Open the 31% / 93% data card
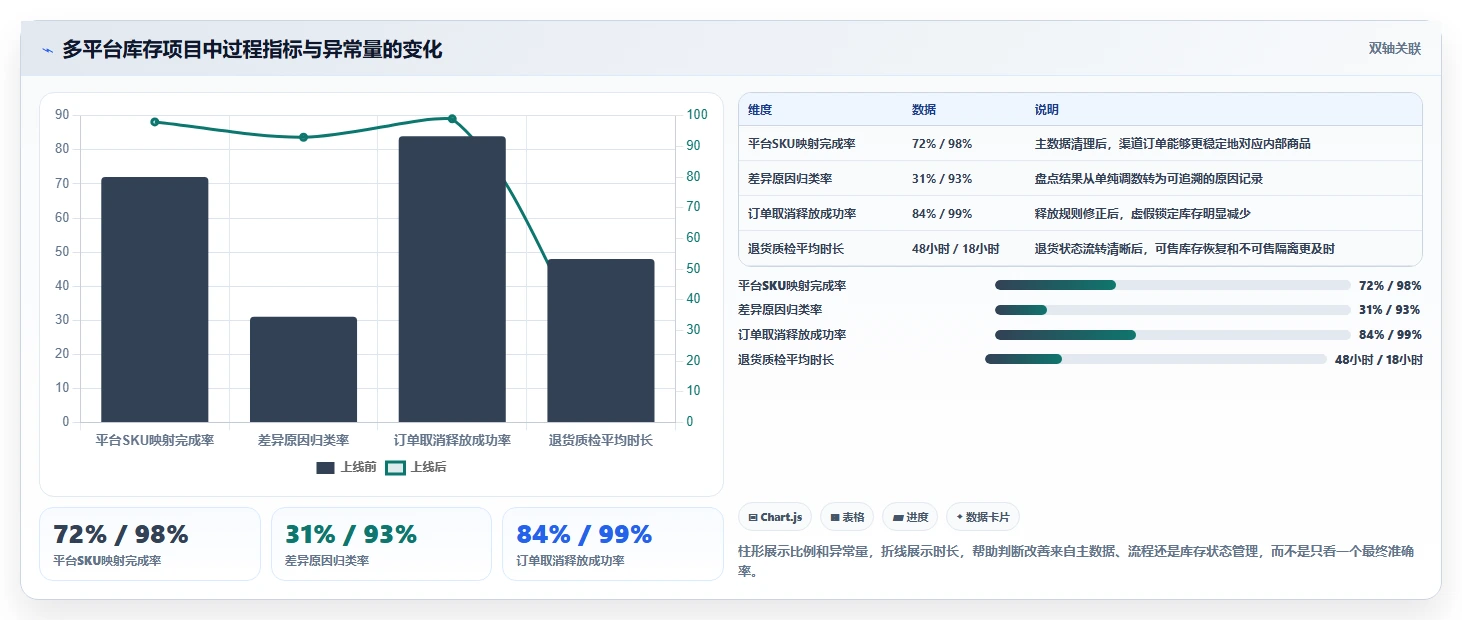Screen dimensions: 1462x620 (x=381, y=544)
